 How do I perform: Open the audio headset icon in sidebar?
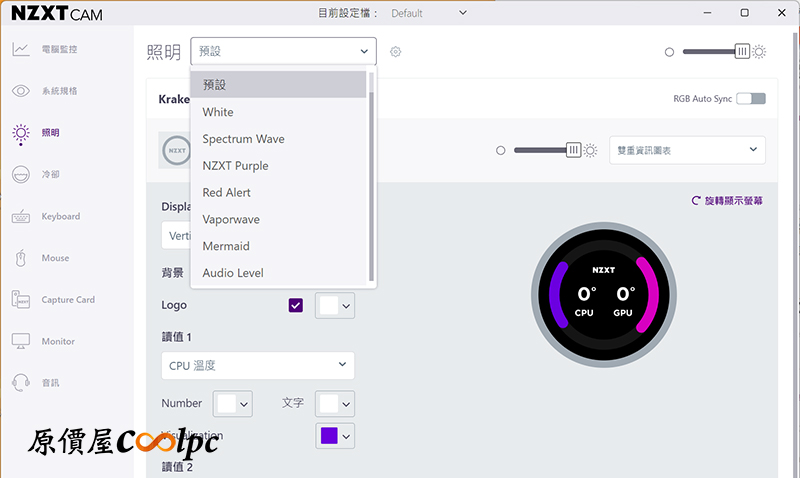point(21,383)
